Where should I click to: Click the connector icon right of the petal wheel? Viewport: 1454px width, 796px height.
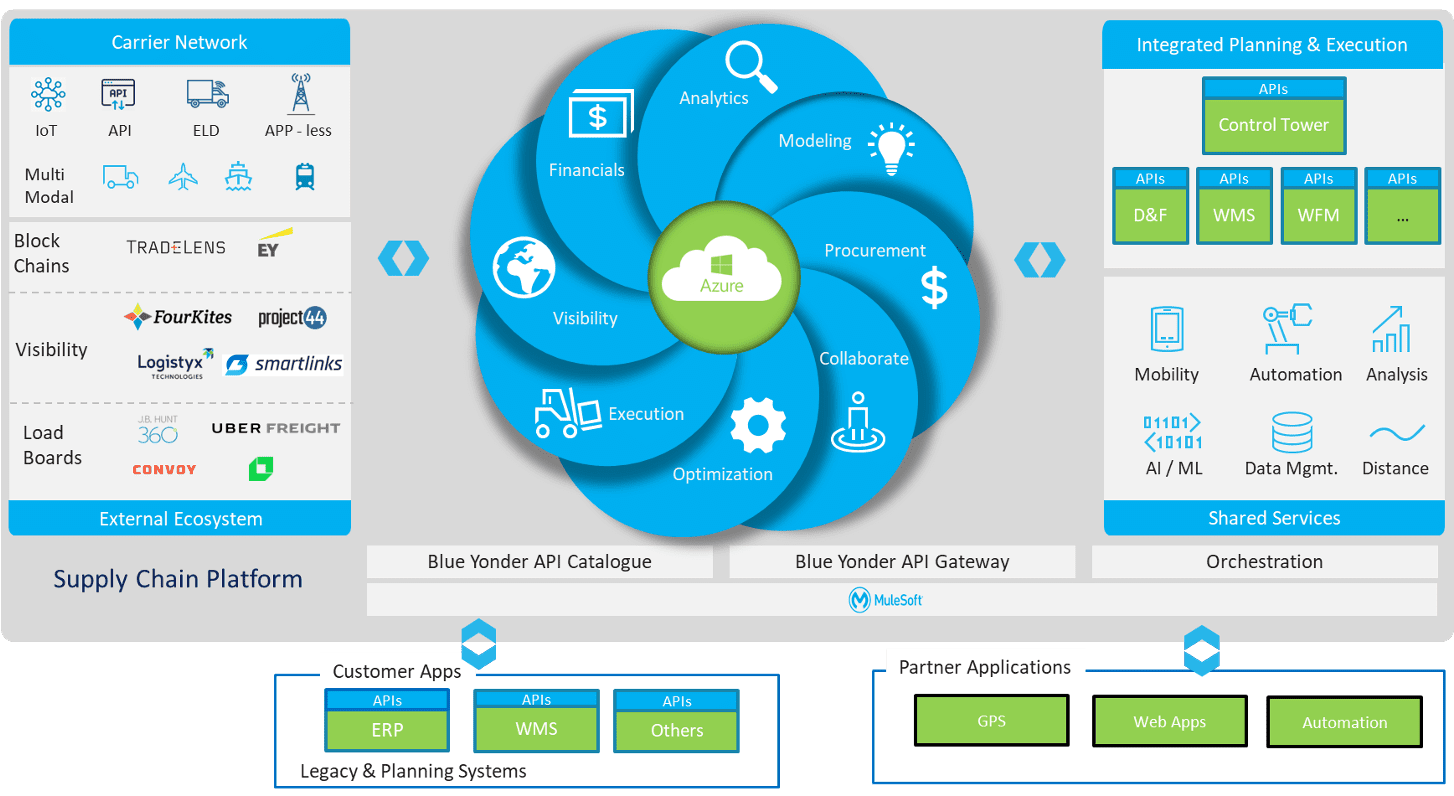point(1040,259)
